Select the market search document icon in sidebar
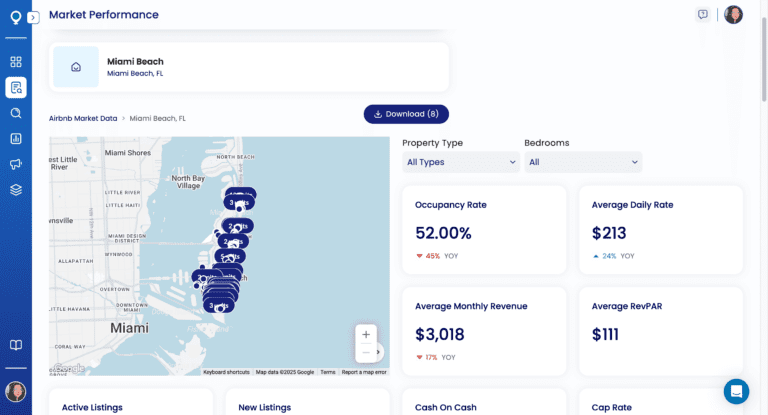This screenshot has height=415, width=768. point(16,87)
